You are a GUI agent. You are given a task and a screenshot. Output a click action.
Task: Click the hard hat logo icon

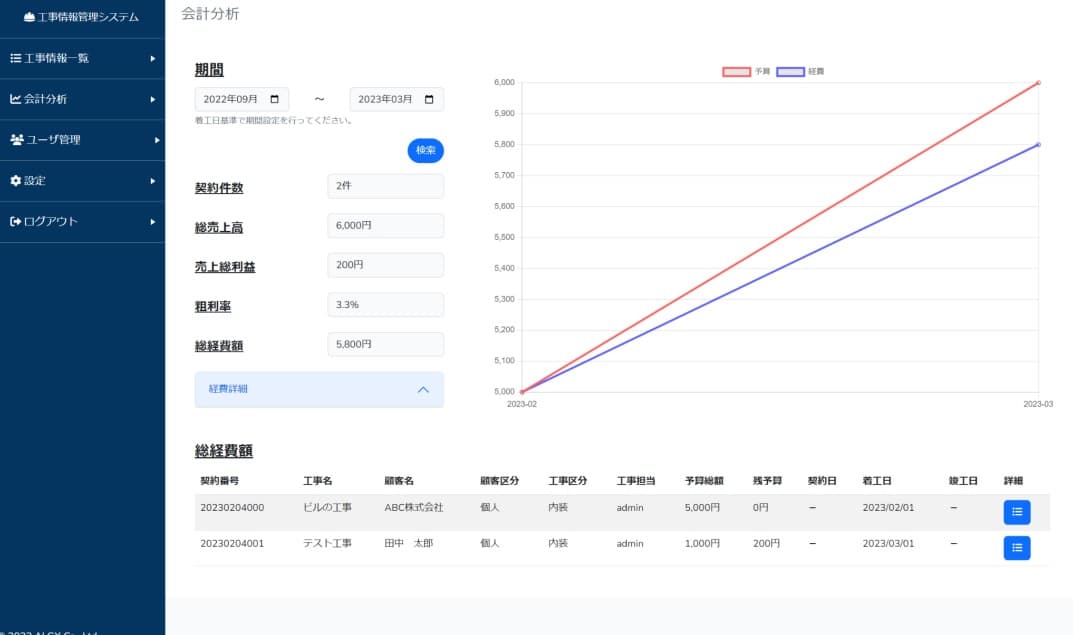(x=29, y=17)
